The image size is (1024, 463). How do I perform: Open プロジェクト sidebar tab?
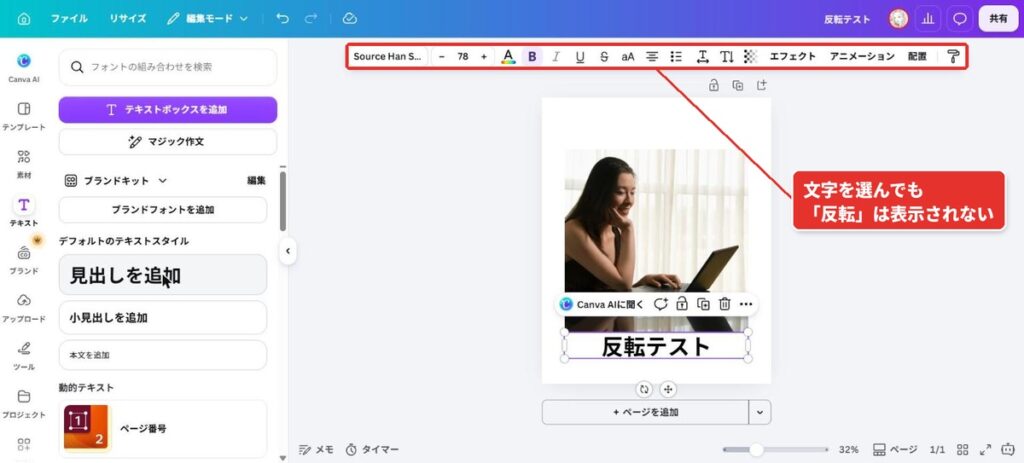click(24, 404)
